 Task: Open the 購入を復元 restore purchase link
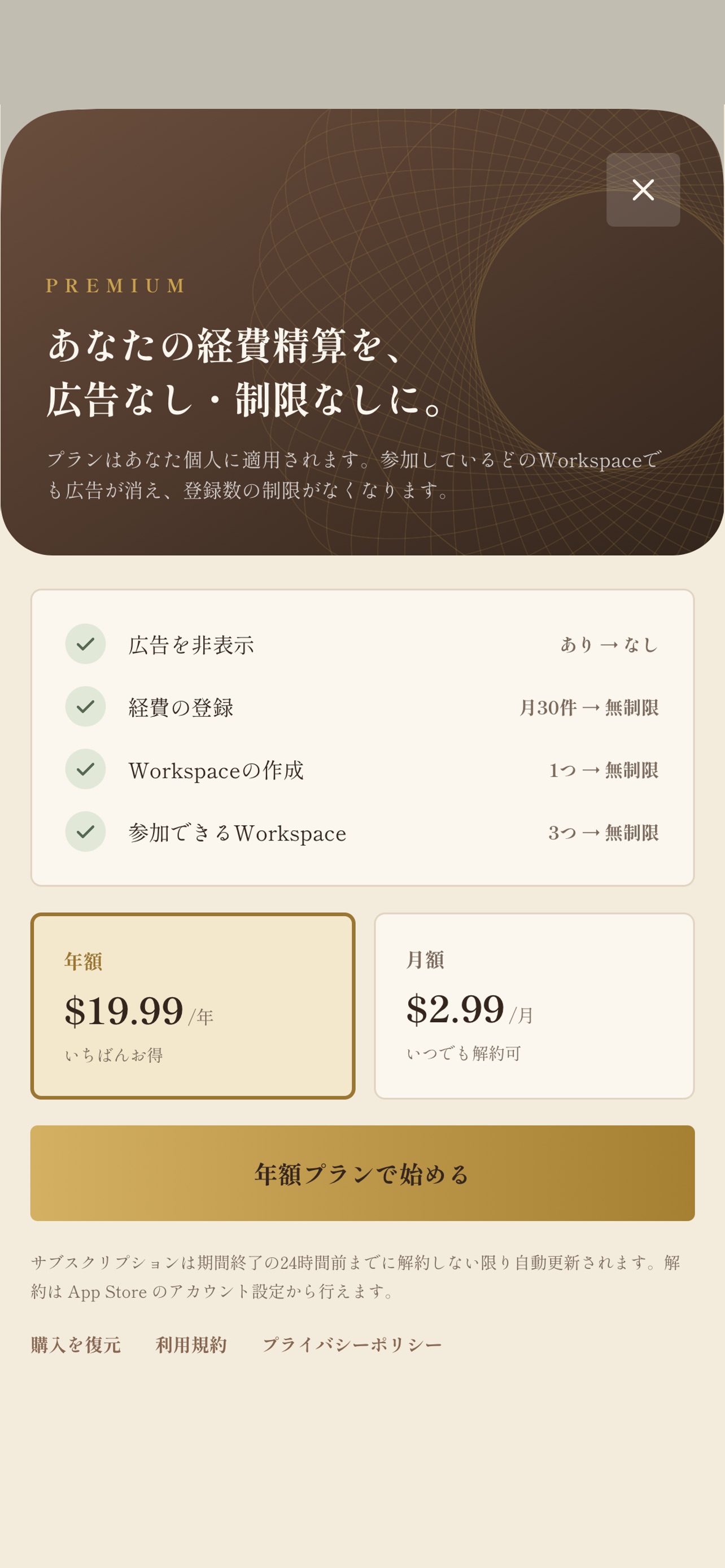click(76, 1344)
